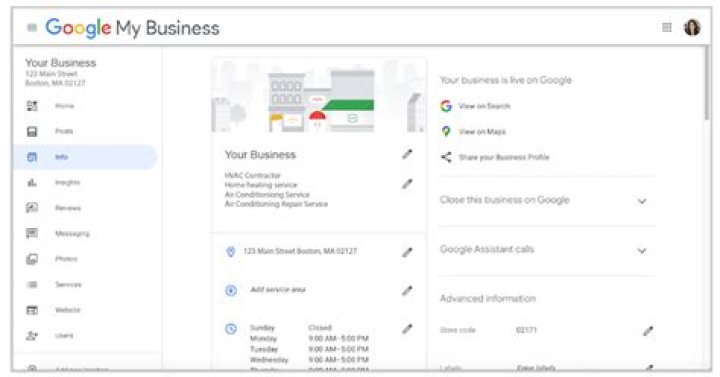
Task: Click the Advanced information heading
Action: click(488, 299)
